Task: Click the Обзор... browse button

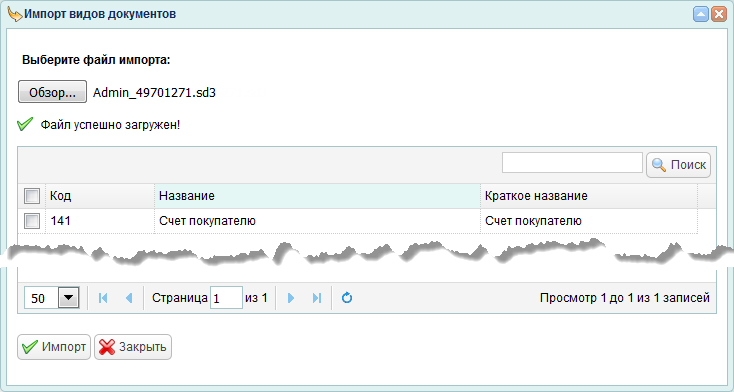Action: coord(52,92)
